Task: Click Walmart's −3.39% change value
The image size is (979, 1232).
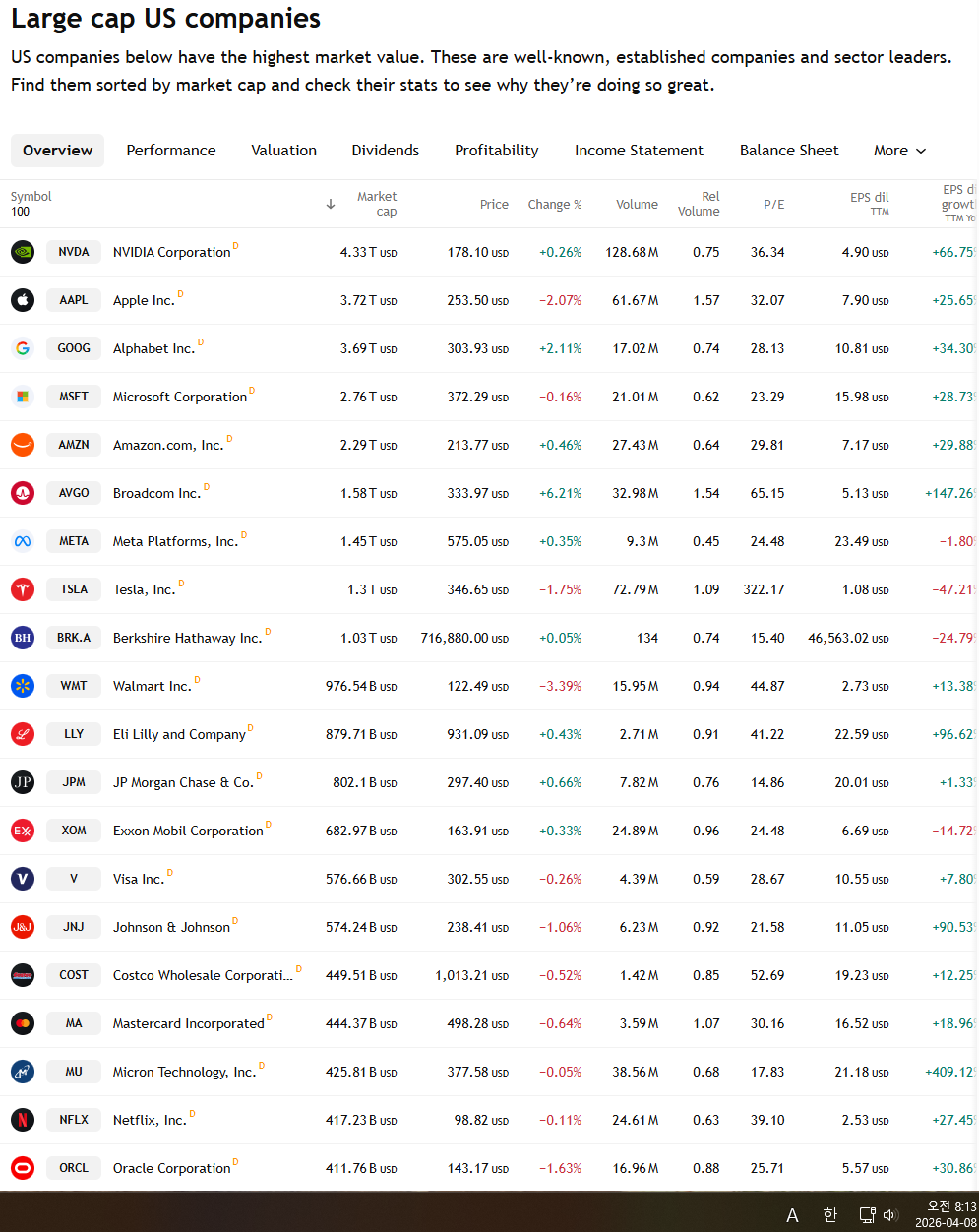Action: [560, 686]
